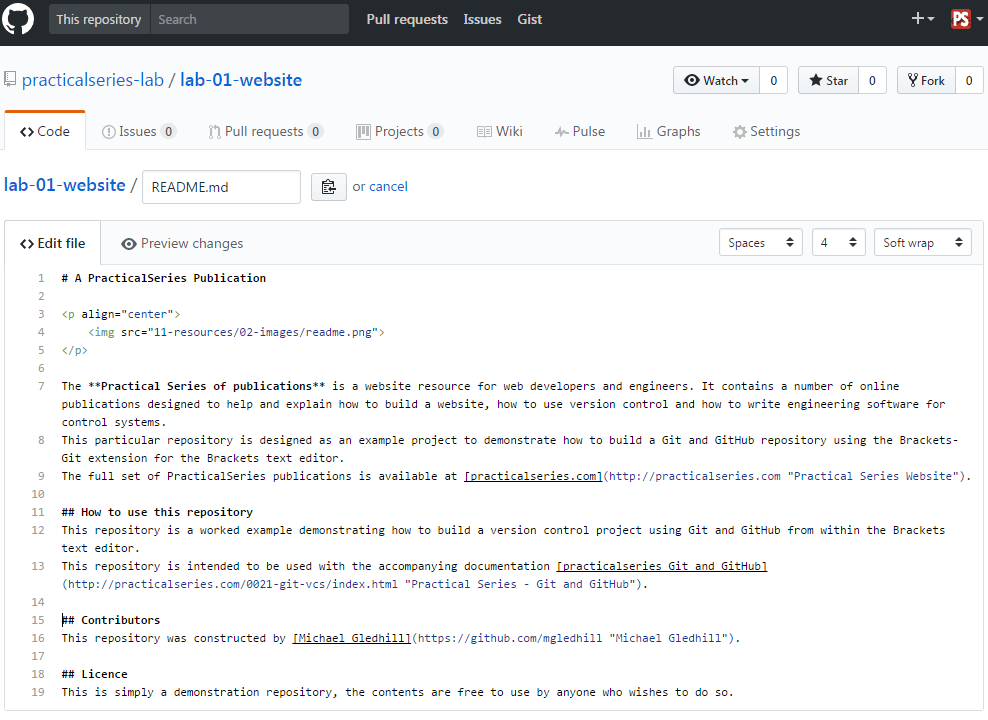Open the Wiki tab
The width and height of the screenshot is (988, 720).
[500, 131]
